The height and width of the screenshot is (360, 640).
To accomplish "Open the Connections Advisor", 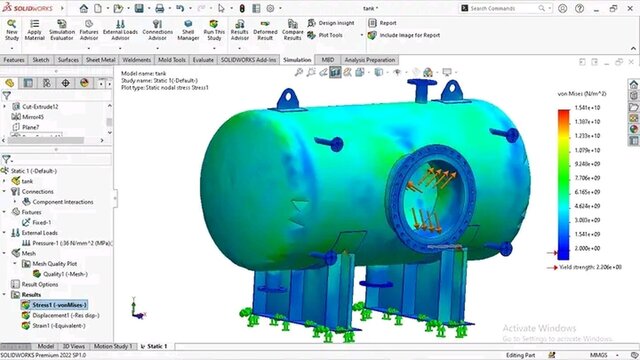I will (x=158, y=30).
